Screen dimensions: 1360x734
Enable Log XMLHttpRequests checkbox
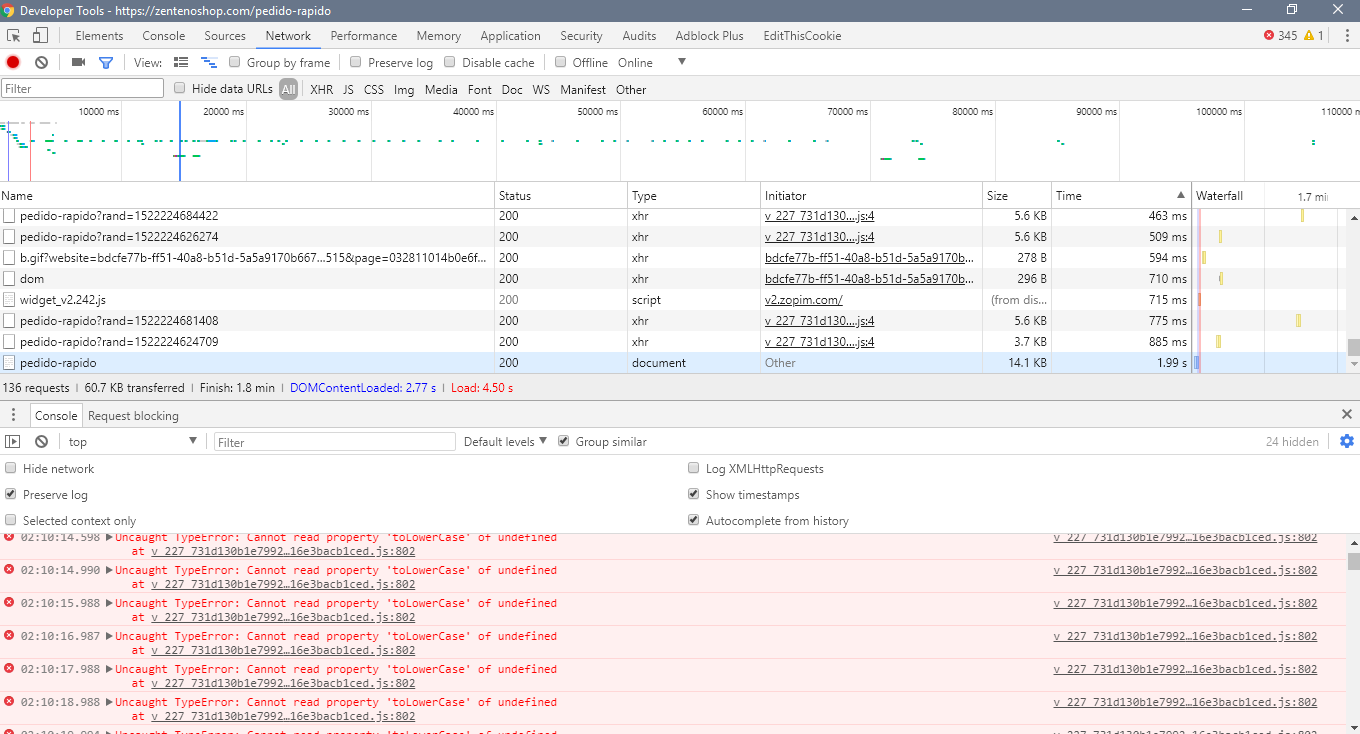694,468
